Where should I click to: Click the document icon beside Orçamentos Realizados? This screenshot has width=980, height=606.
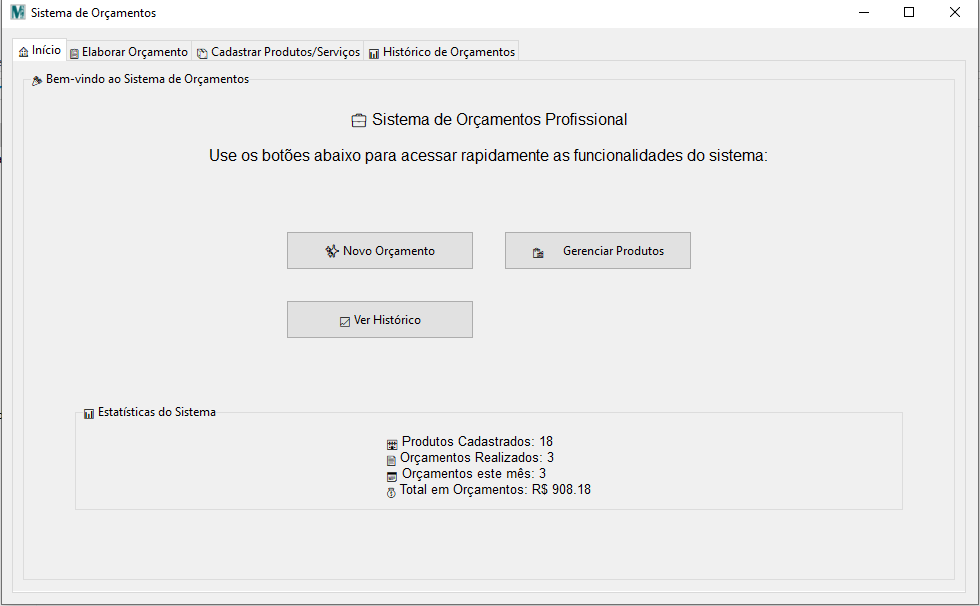click(x=391, y=459)
